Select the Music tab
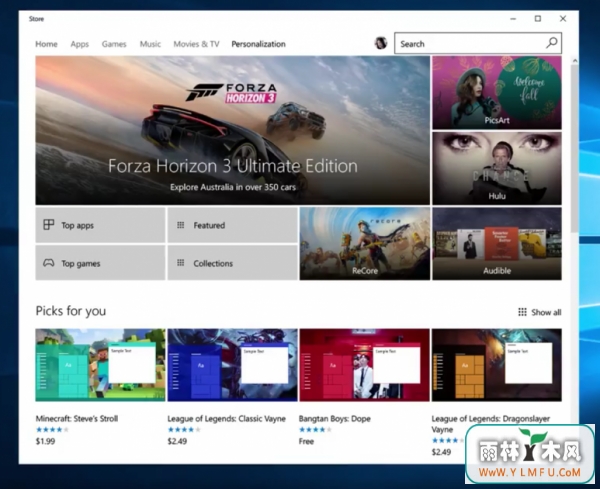600x489 pixels. point(150,44)
